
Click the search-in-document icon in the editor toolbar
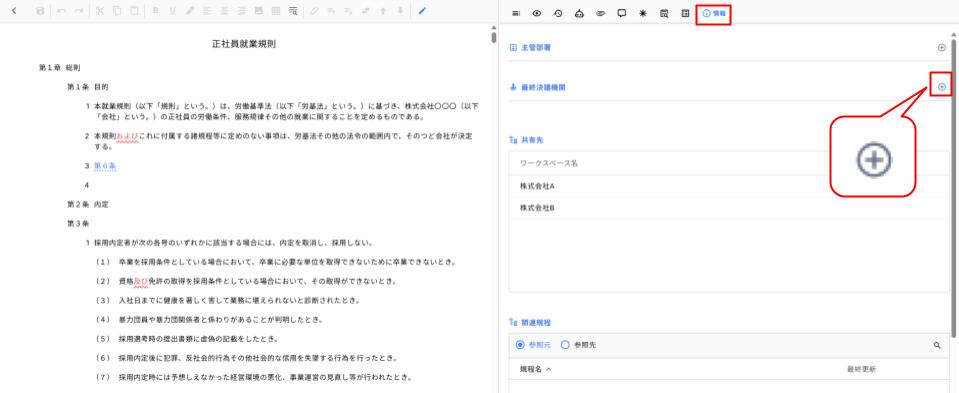pyautogui.click(x=294, y=11)
